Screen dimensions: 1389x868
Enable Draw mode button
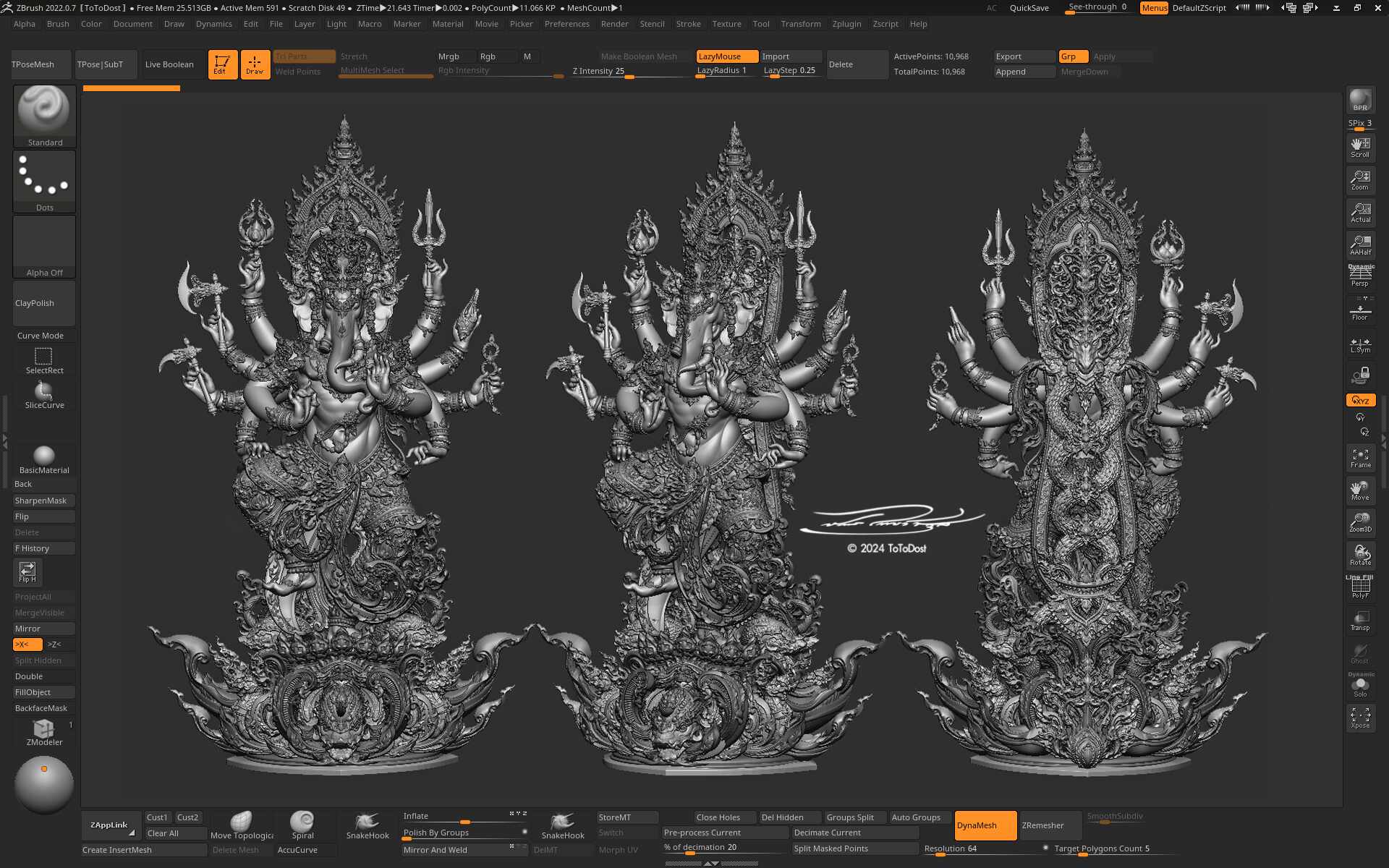[x=255, y=64]
